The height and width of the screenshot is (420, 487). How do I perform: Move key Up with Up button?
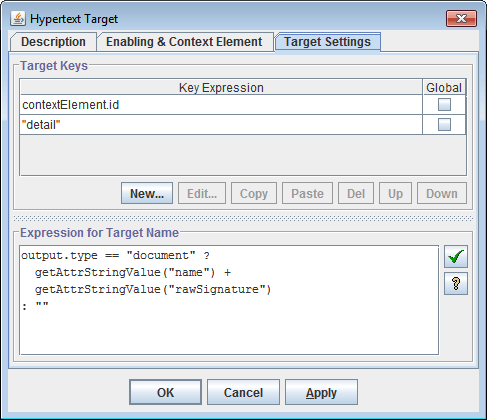395,193
